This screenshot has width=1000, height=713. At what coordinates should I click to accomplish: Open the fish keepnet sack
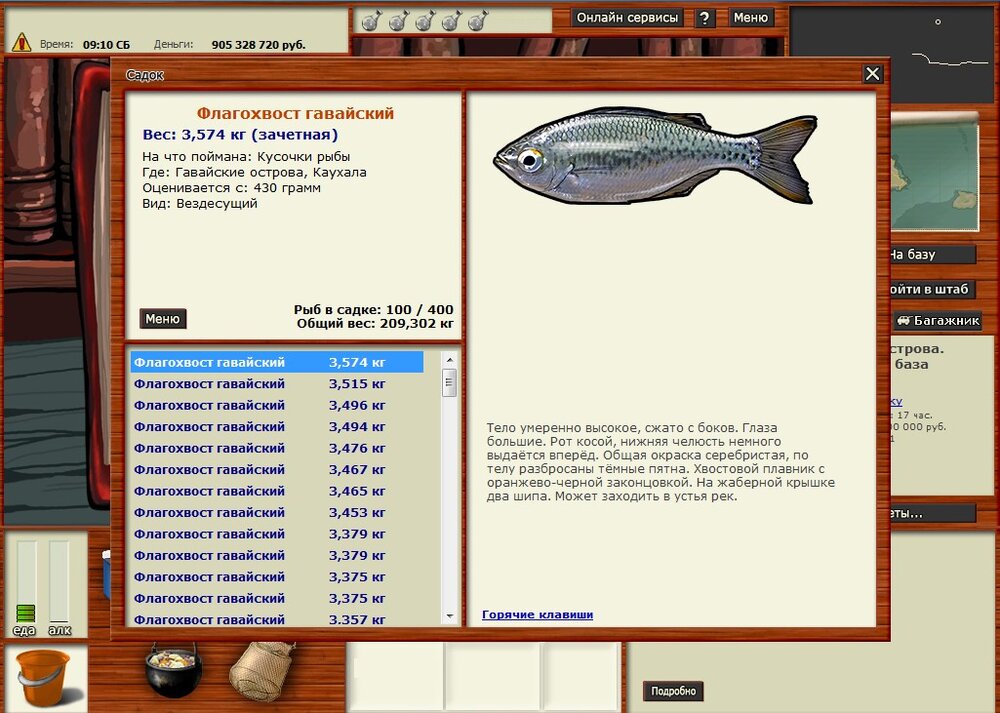262,669
